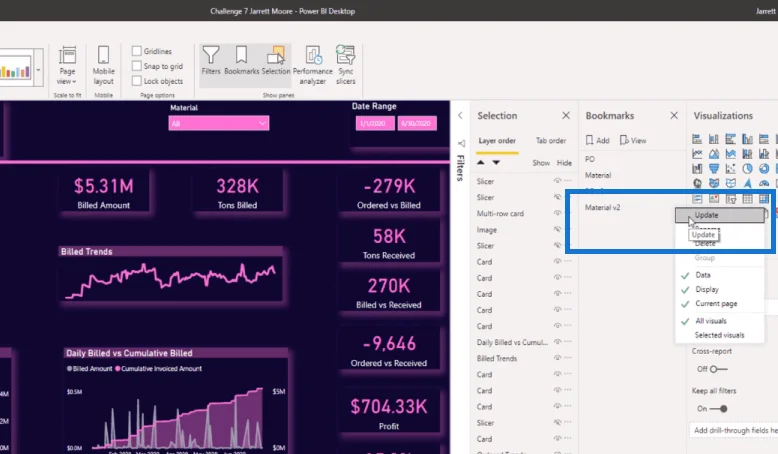
Task: Tick the Lock objects checkbox
Action: [x=136, y=81]
